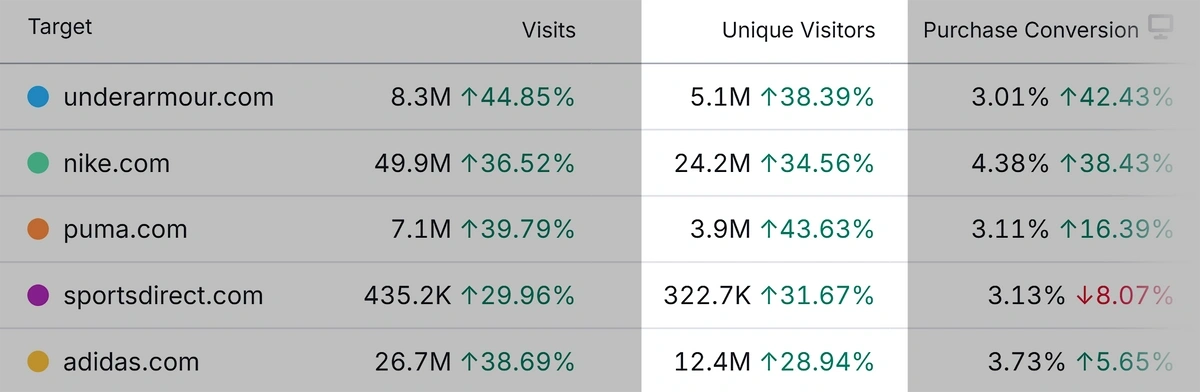Select the 5.1M unique visitors value

coord(720,97)
